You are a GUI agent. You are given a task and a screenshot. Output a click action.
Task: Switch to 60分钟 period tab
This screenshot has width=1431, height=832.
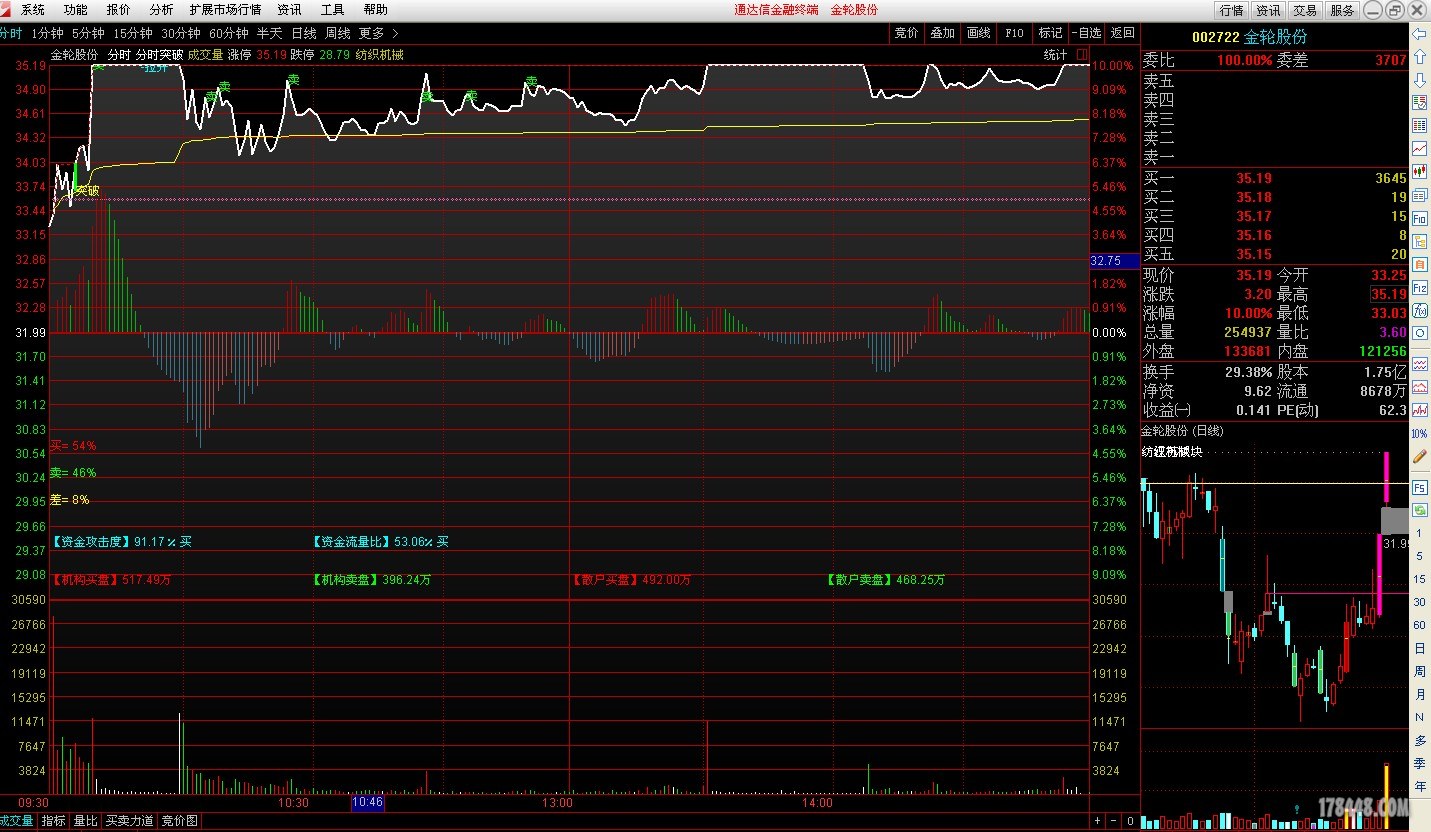click(x=229, y=33)
